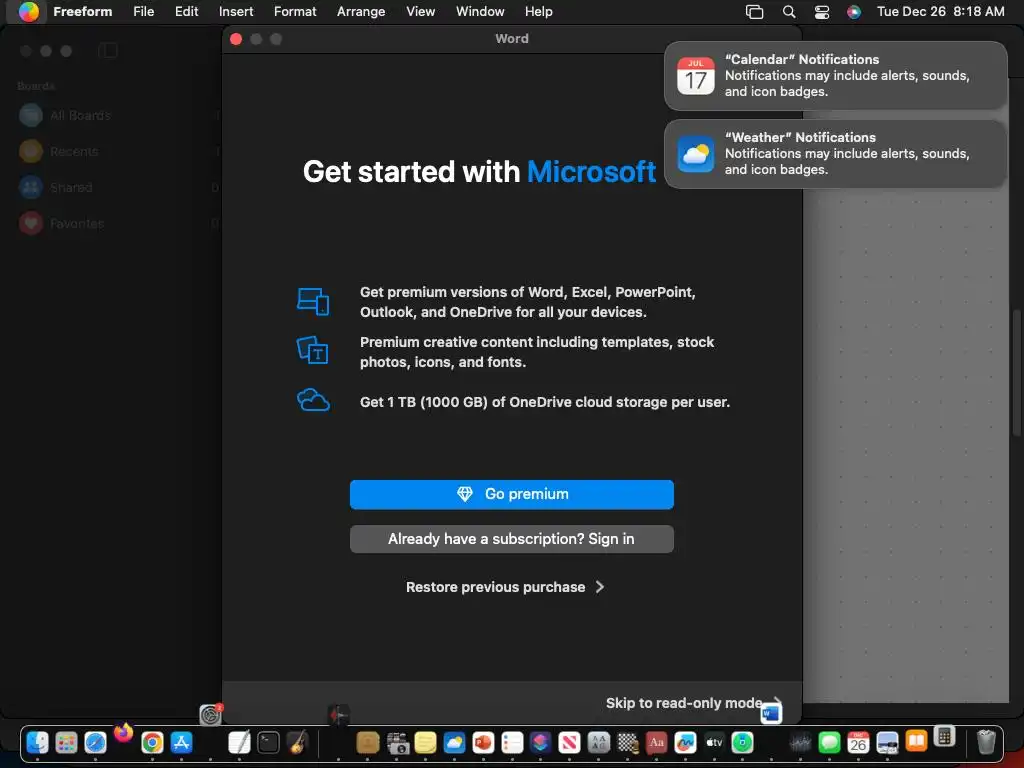
Task: Open Calculator from the Dock
Action: tap(944, 736)
